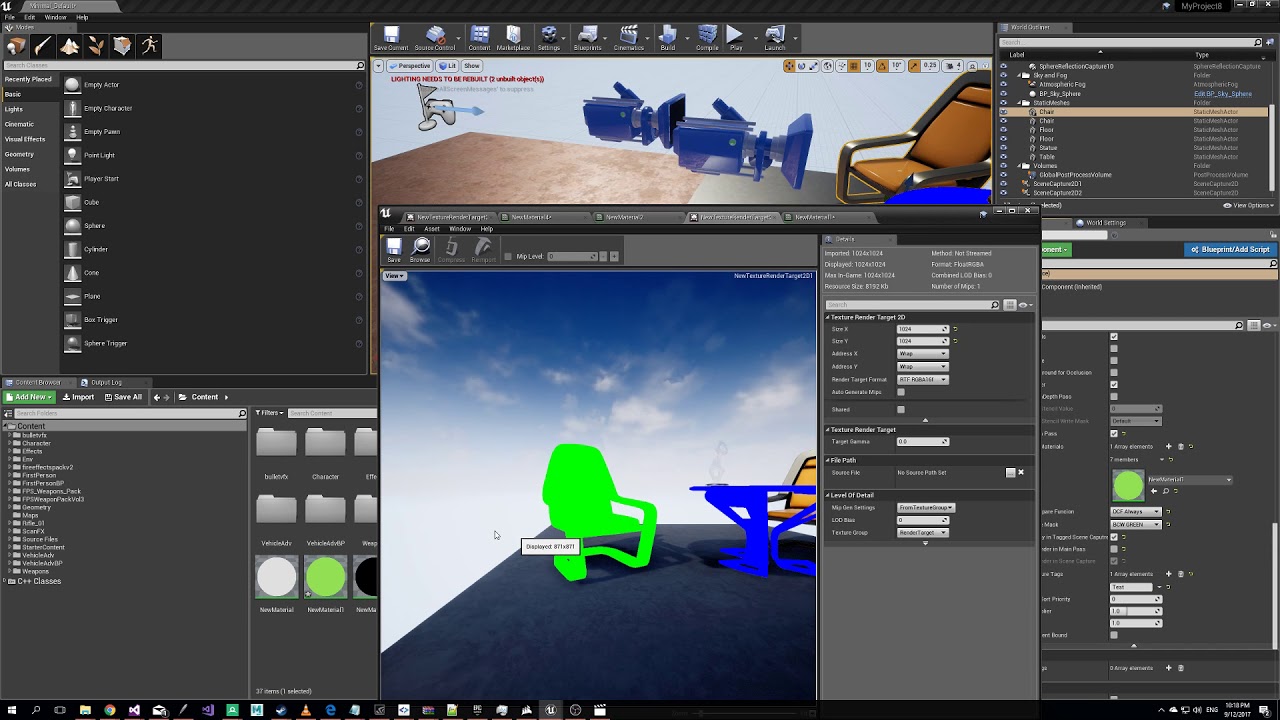Click the Build toolbar button
Viewport: 1280px width, 720px height.
tap(667, 39)
